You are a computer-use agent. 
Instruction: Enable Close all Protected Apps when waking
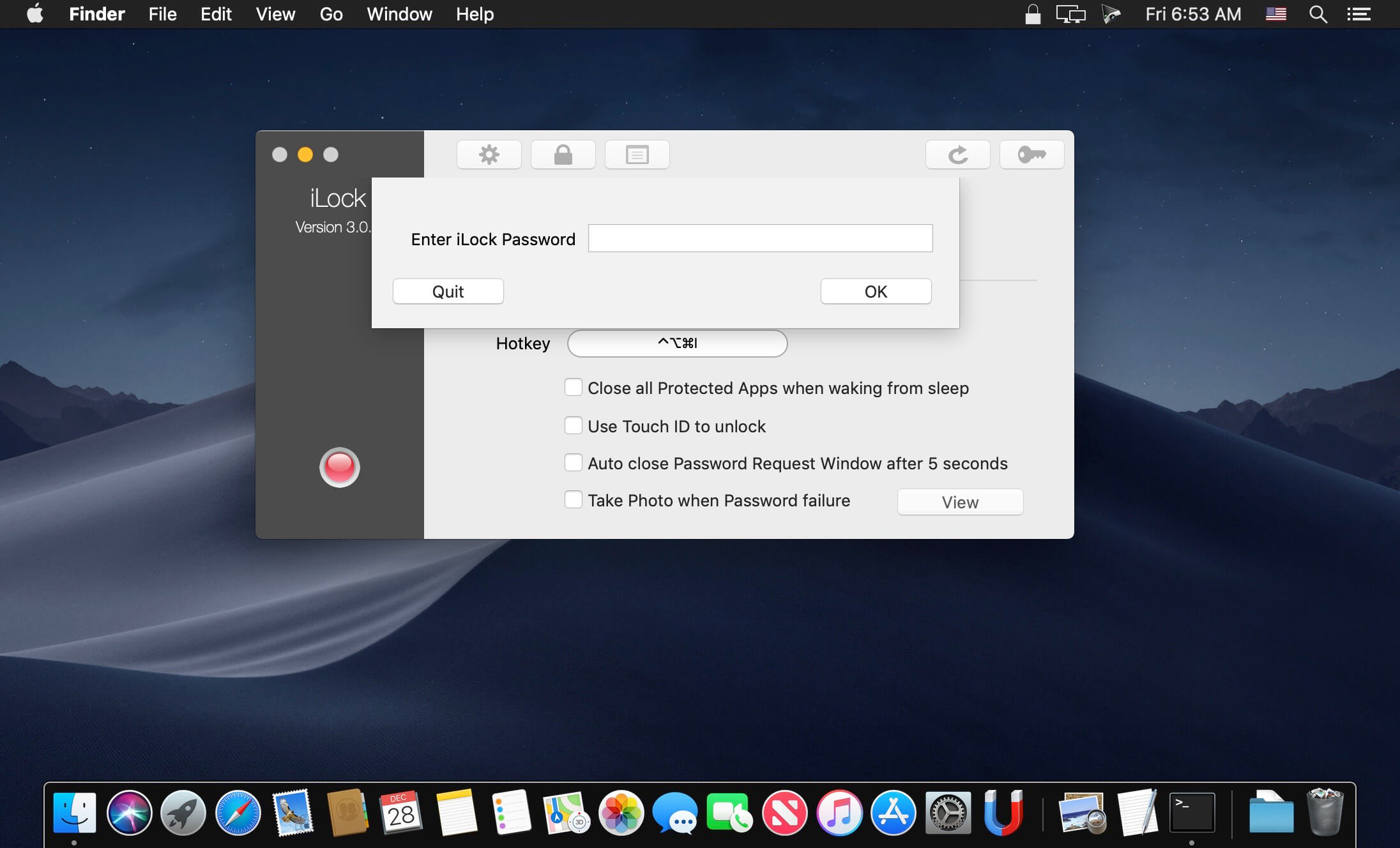click(x=573, y=388)
